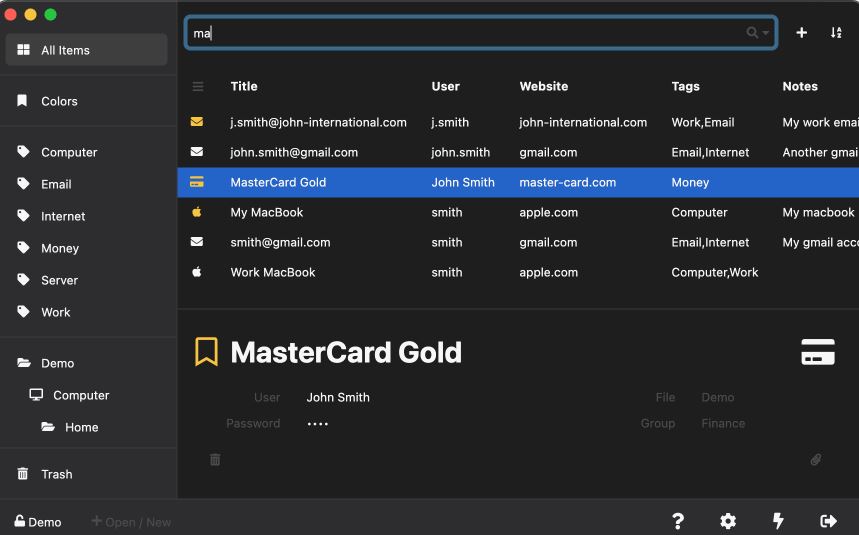The height and width of the screenshot is (535, 859).
Task: Click the User field value John Smith
Action: point(338,398)
